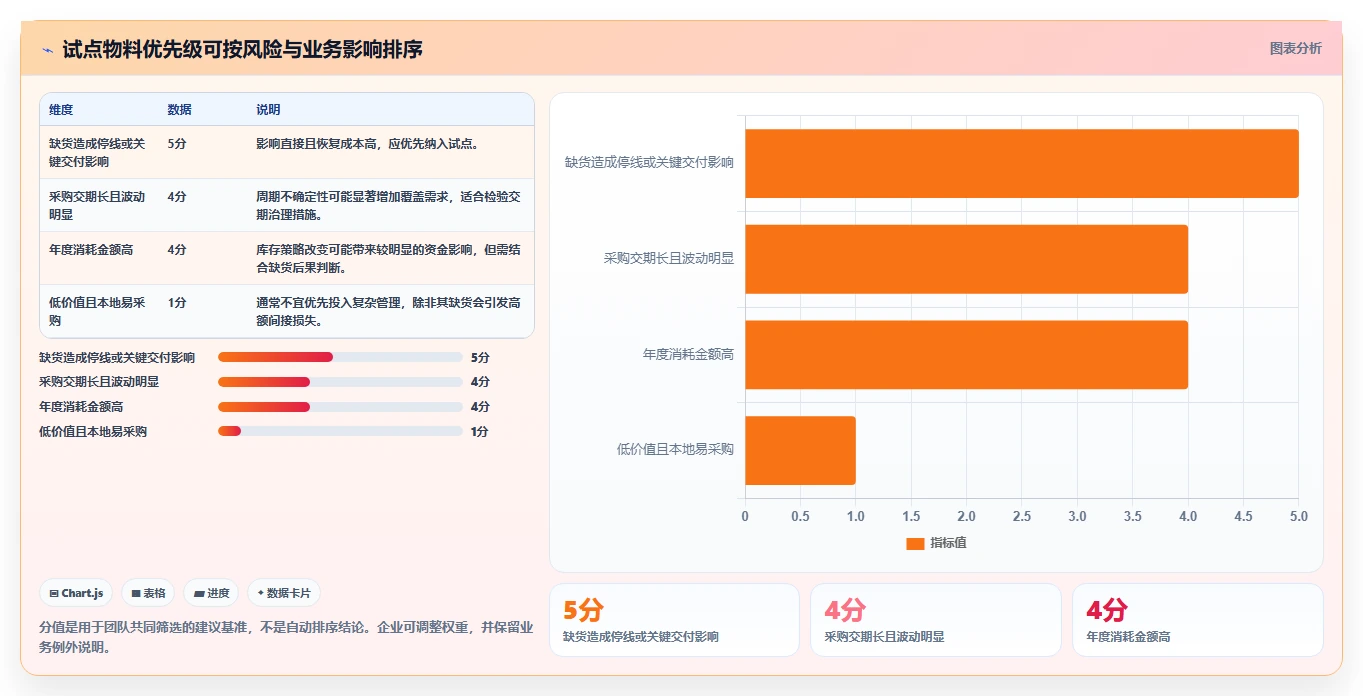Image resolution: width=1363 pixels, height=696 pixels.
Task: Click the 1分 value beside the last progress bar
Action: pos(480,431)
